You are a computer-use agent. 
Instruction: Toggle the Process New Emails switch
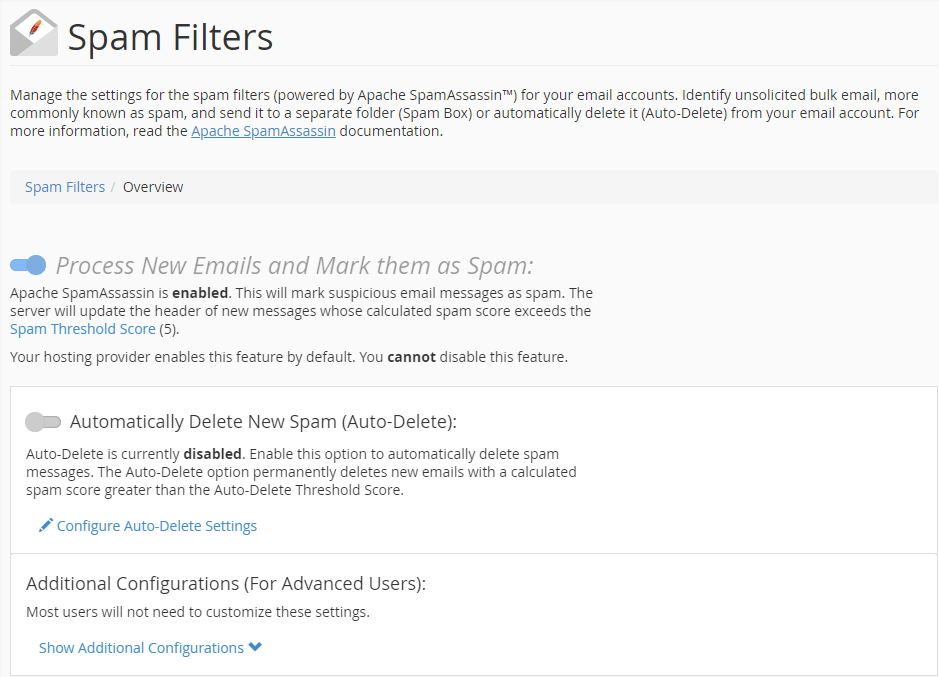[28, 265]
